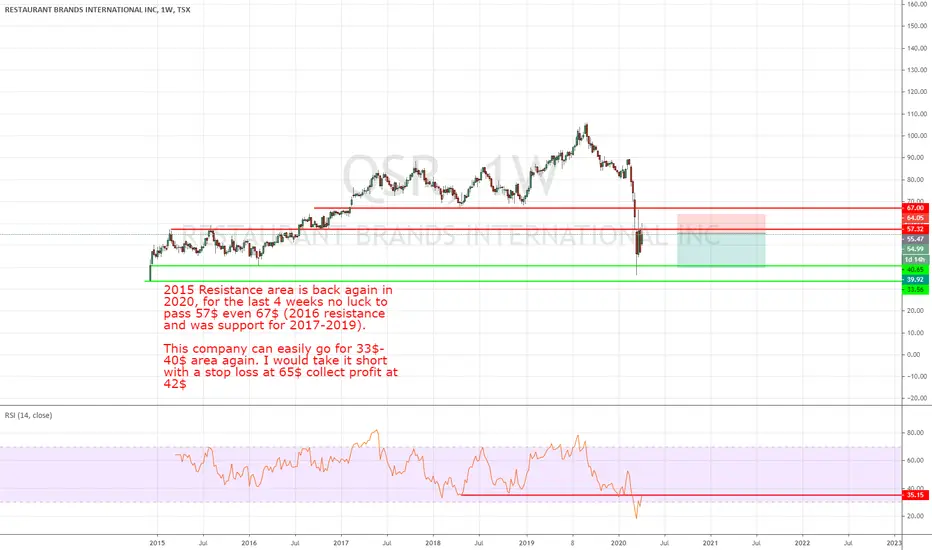Click the 2017 label on time axis
This screenshot has height=550, width=932.
click(x=341, y=543)
